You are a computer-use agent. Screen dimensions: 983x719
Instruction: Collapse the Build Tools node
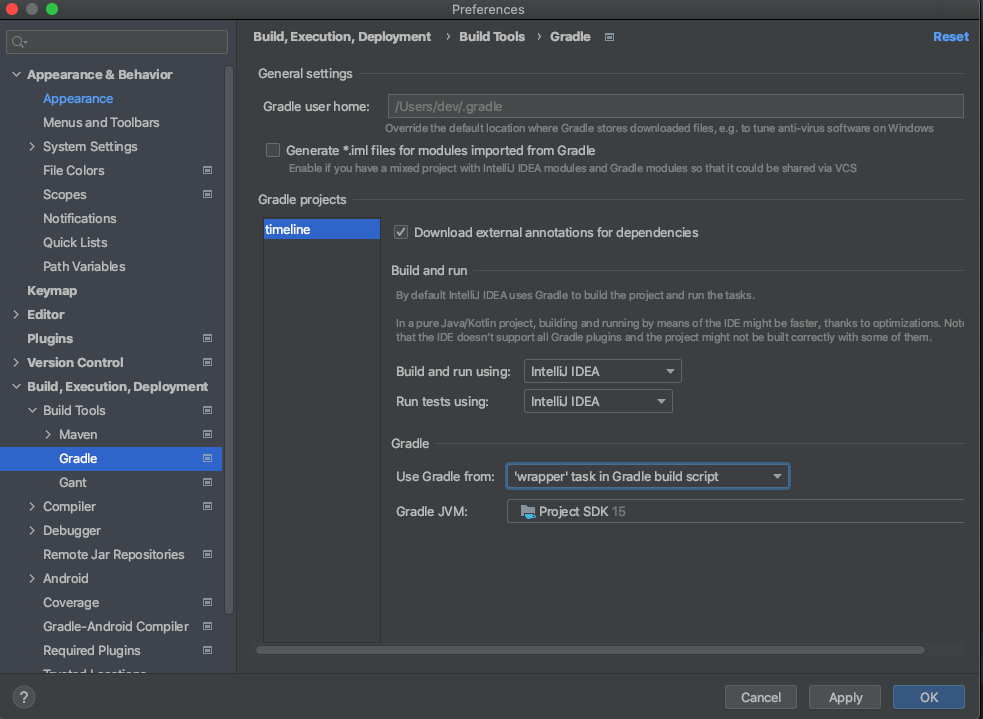pyautogui.click(x=32, y=411)
